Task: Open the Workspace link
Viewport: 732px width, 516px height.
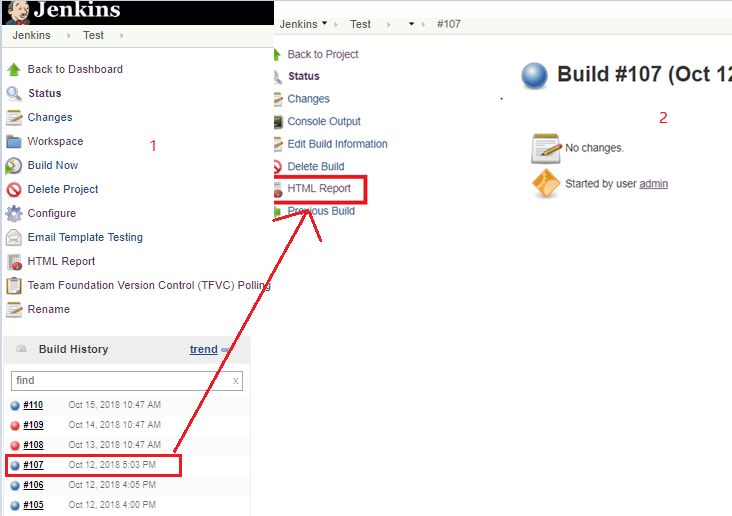Action: 56,141
